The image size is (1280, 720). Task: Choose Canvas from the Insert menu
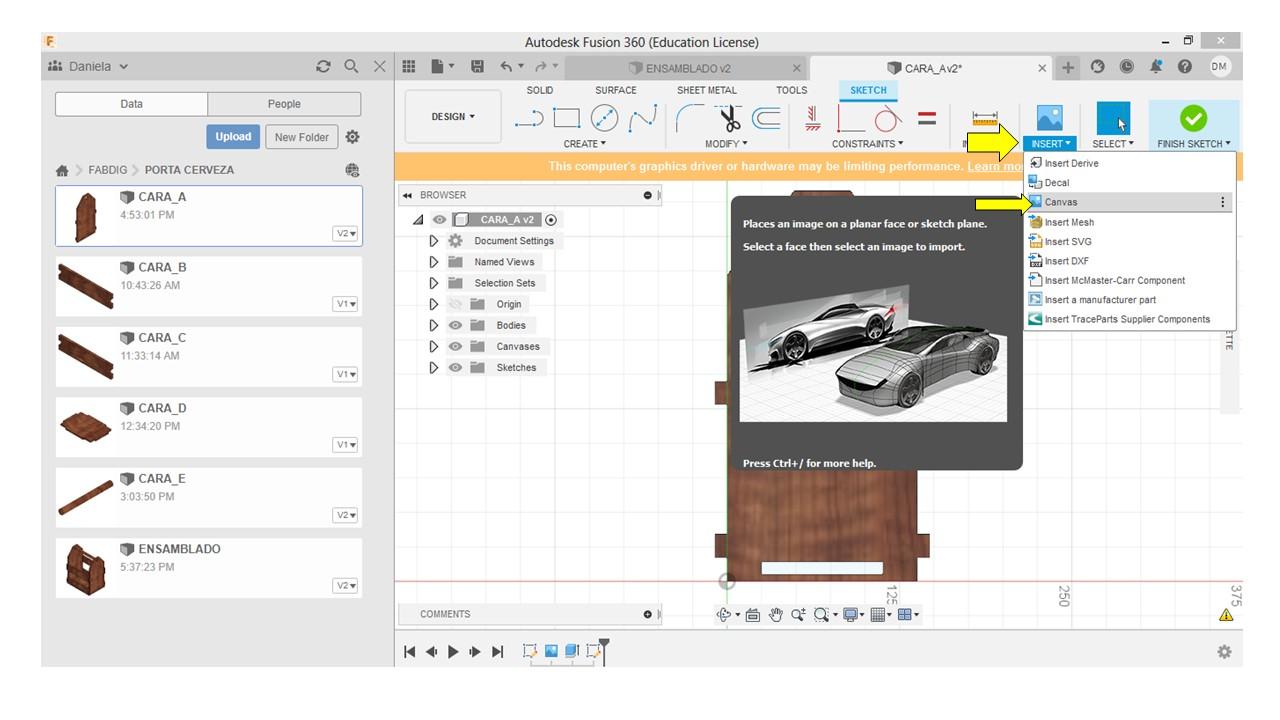click(1061, 202)
